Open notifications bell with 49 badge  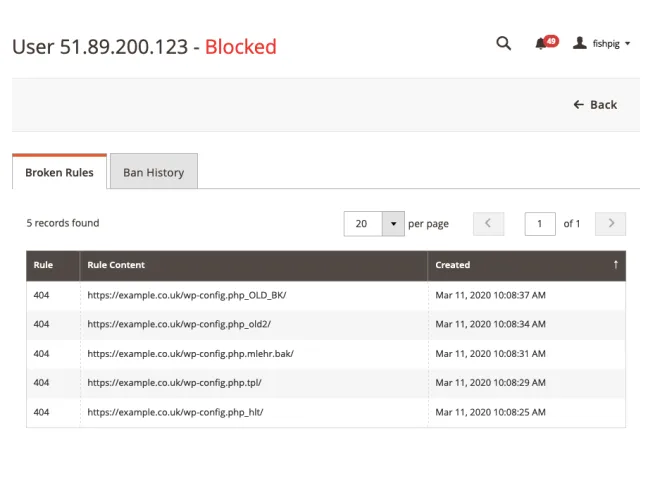click(541, 44)
